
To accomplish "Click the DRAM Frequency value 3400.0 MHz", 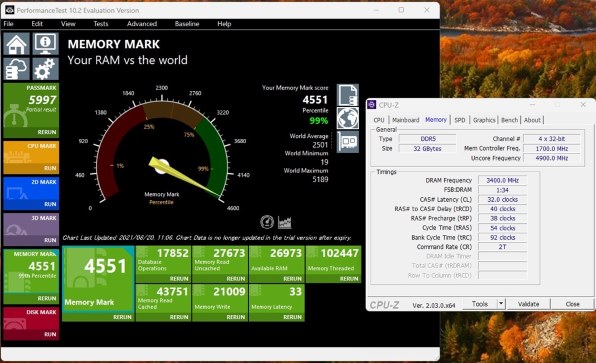I will click(x=502, y=180).
